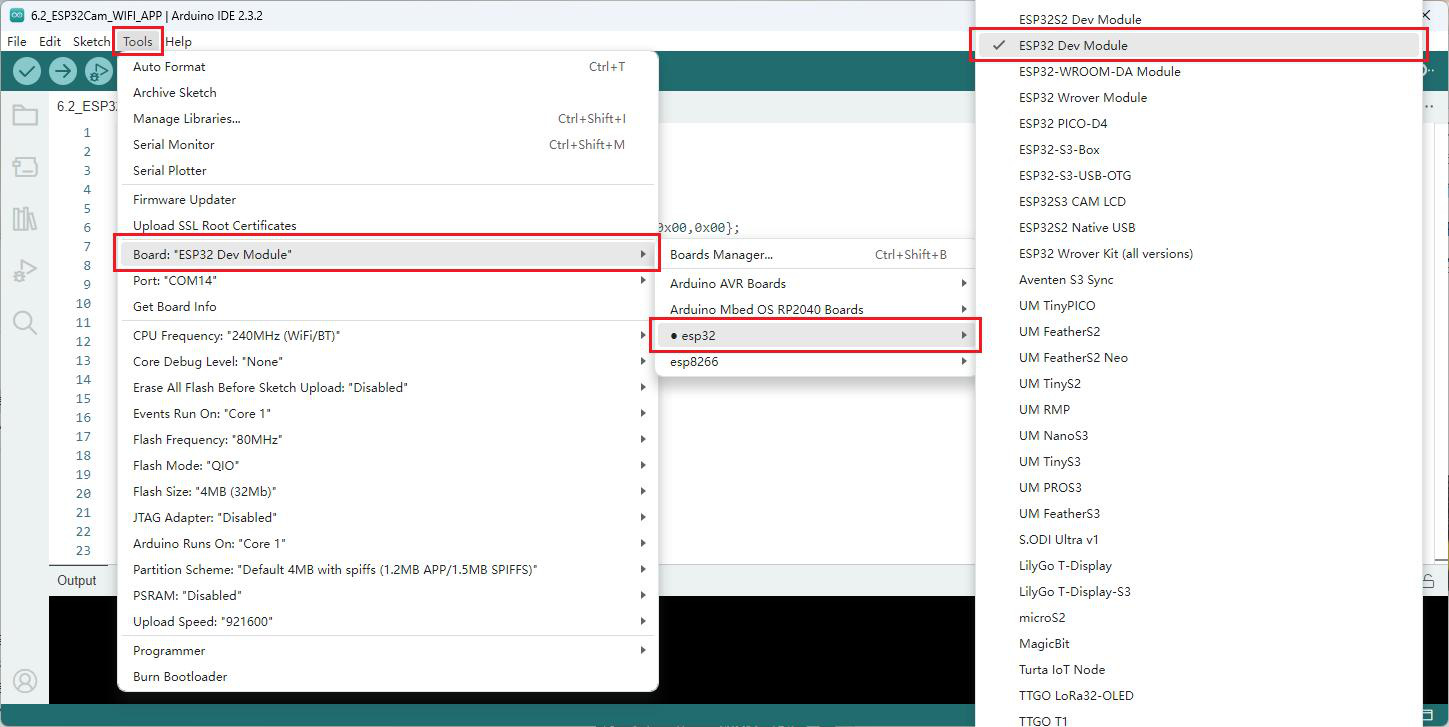Select Boards Manager... in the submenu
1449x727 pixels.
tap(817, 255)
